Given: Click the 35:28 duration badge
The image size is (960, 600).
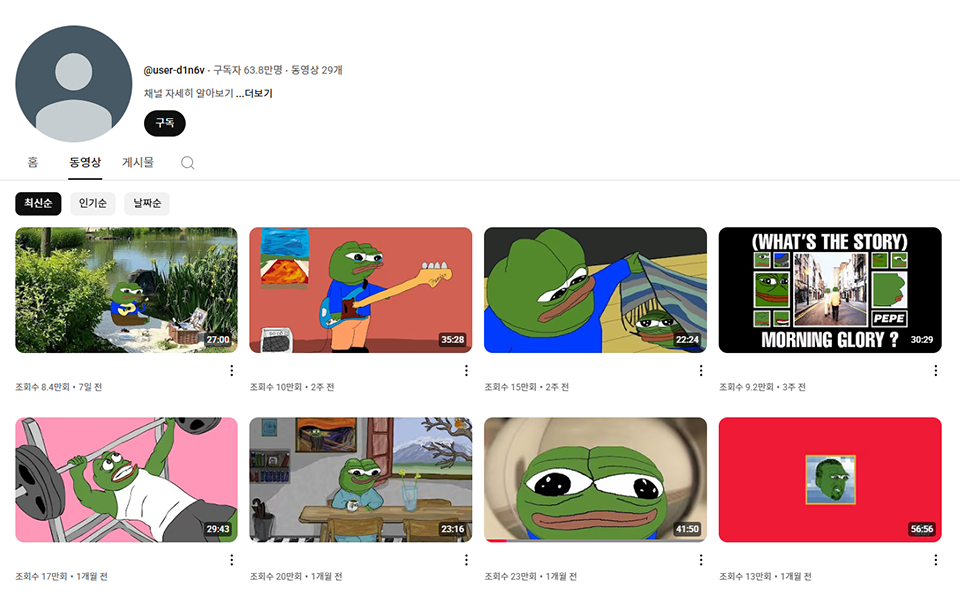Looking at the screenshot, I should tap(452, 340).
